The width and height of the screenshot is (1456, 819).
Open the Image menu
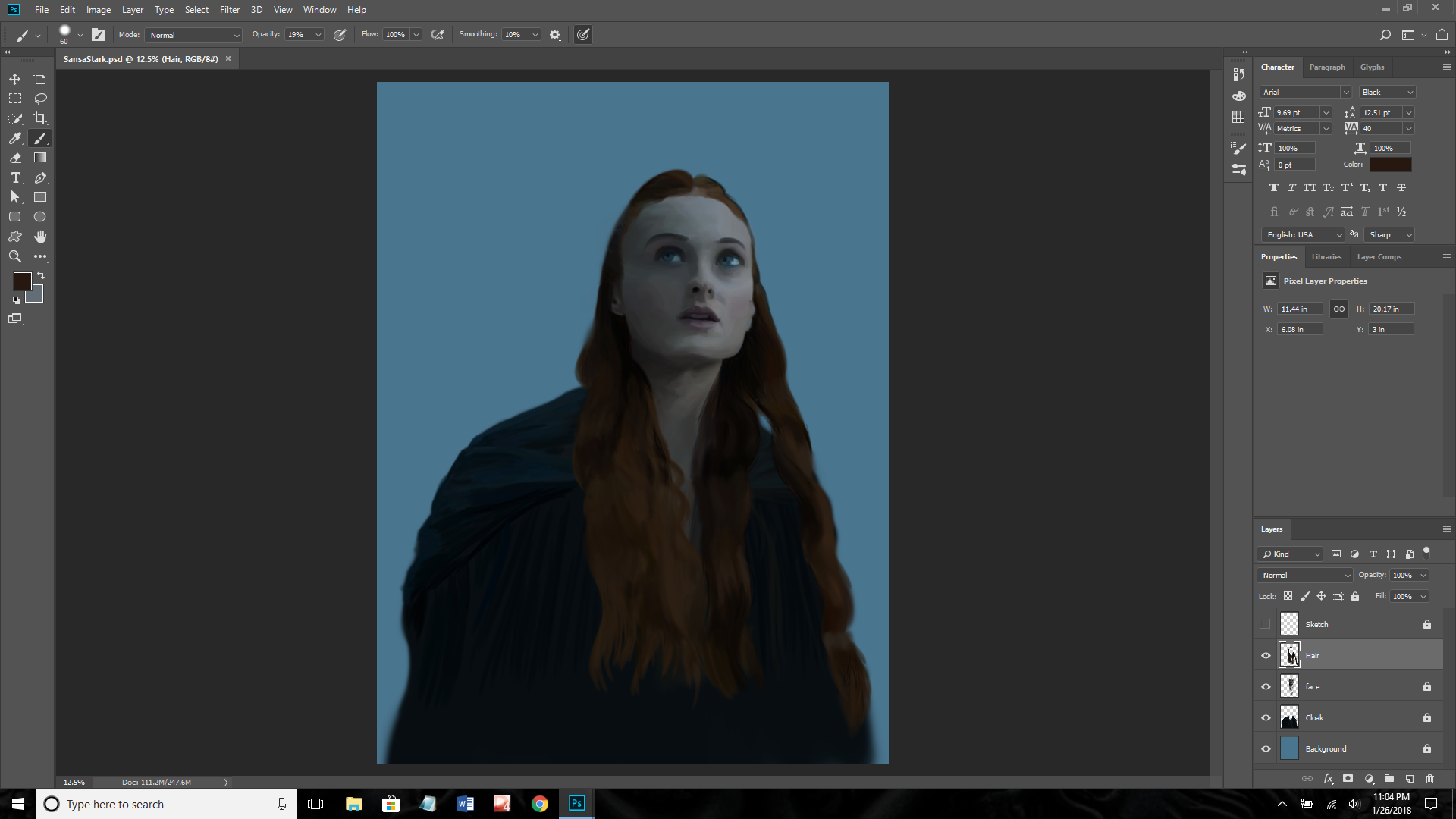99,10
